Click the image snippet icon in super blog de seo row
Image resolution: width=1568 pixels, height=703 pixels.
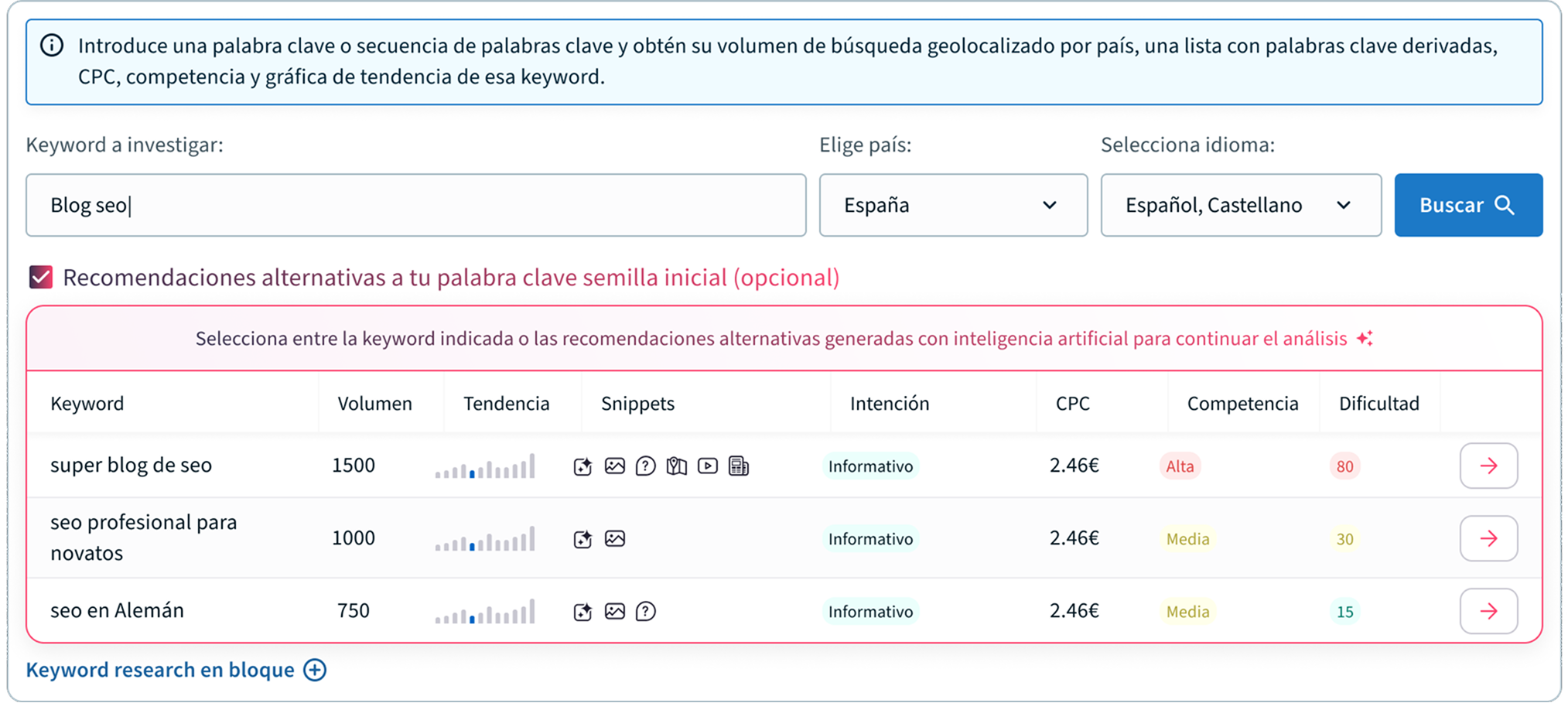[x=615, y=466]
